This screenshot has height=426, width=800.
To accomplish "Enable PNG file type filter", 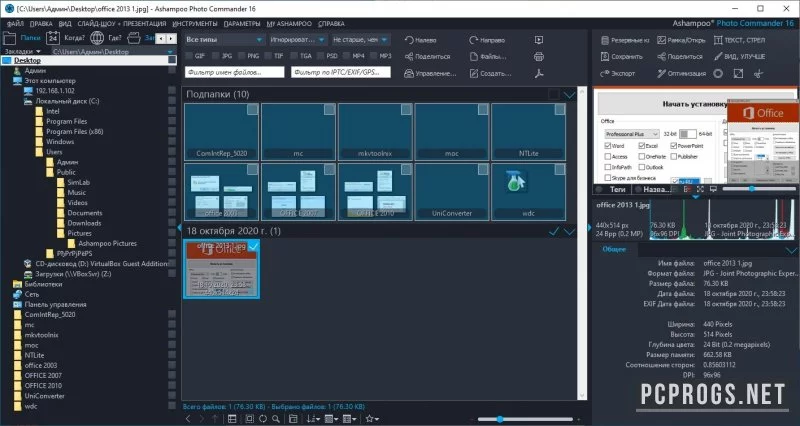I will click(x=241, y=56).
